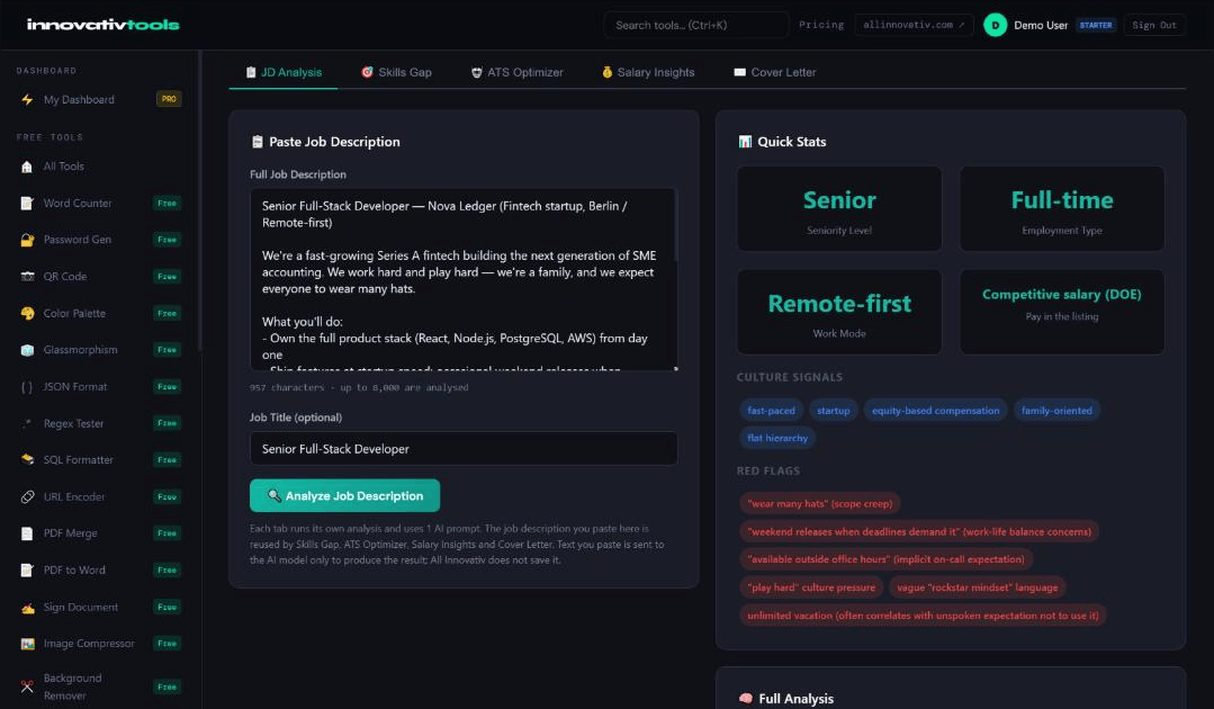Click the Sign Out button
1214x709 pixels.
coord(1154,25)
